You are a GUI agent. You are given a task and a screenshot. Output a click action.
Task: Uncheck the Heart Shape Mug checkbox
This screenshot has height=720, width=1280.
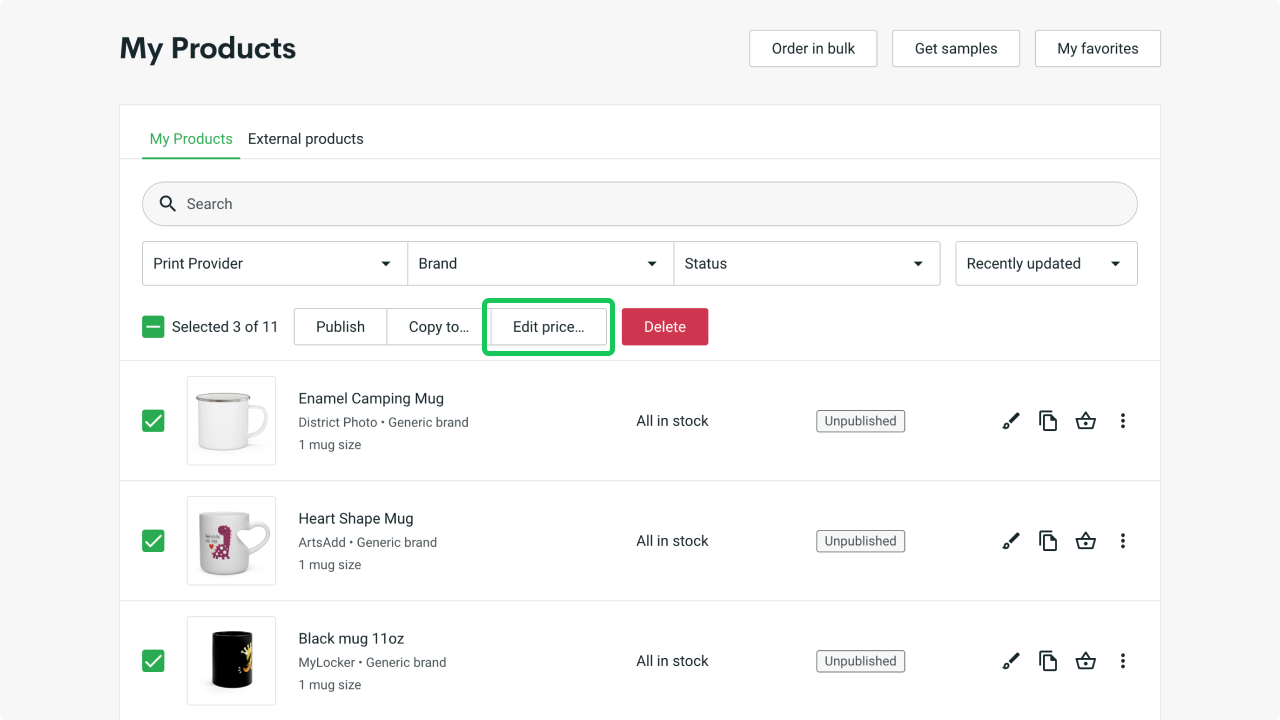153,541
